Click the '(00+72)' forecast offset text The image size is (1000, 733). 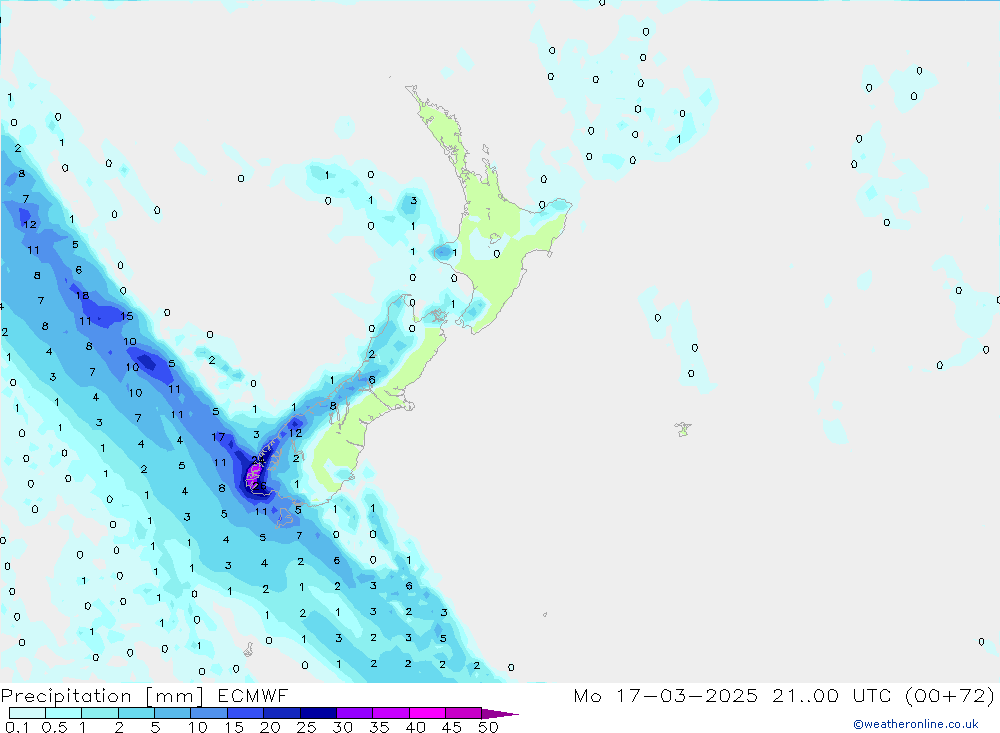[950, 695]
